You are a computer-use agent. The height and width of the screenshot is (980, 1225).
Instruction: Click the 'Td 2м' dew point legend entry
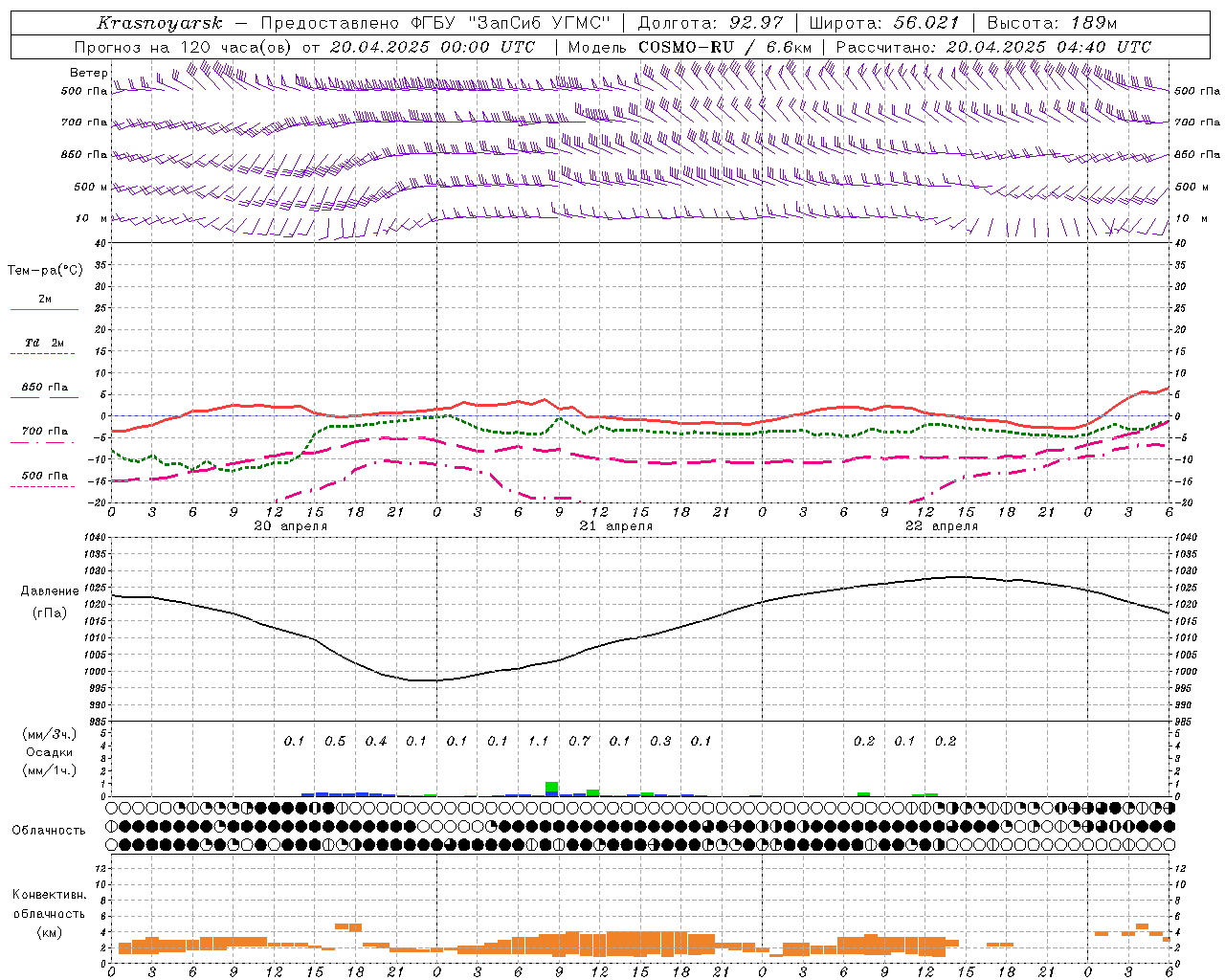point(45,343)
